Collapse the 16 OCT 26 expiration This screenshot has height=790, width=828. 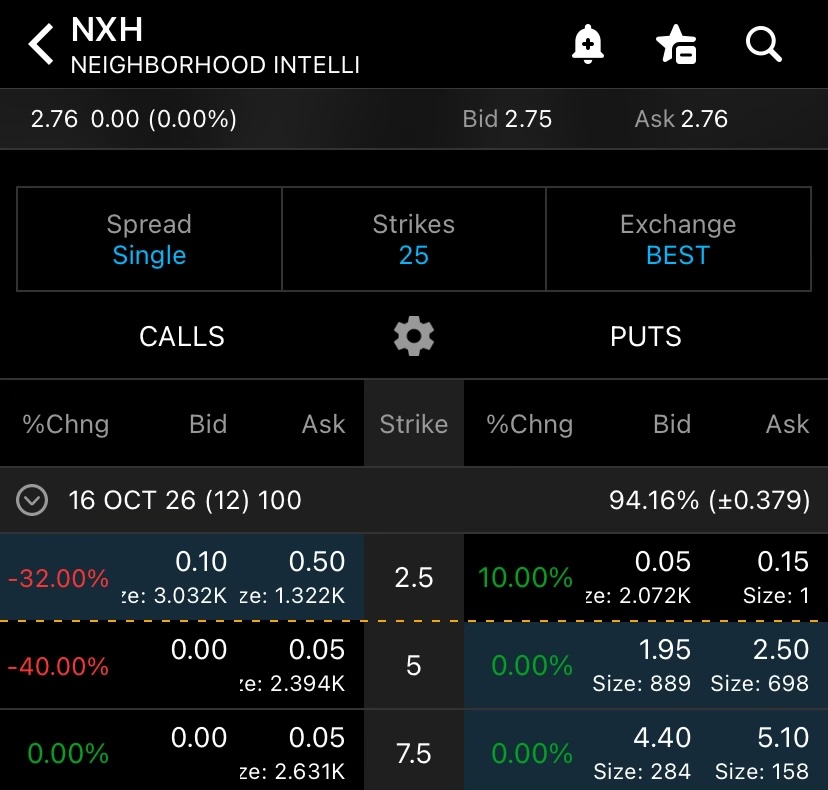(32, 500)
